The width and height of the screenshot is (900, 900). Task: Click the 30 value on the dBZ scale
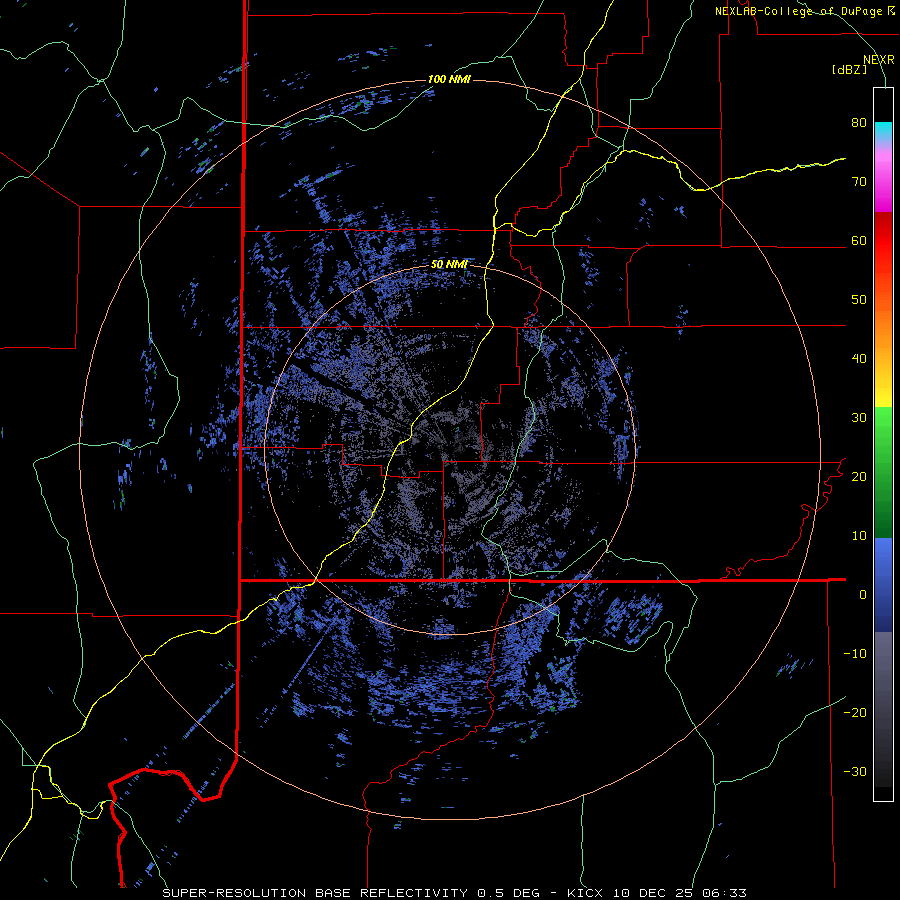point(859,418)
